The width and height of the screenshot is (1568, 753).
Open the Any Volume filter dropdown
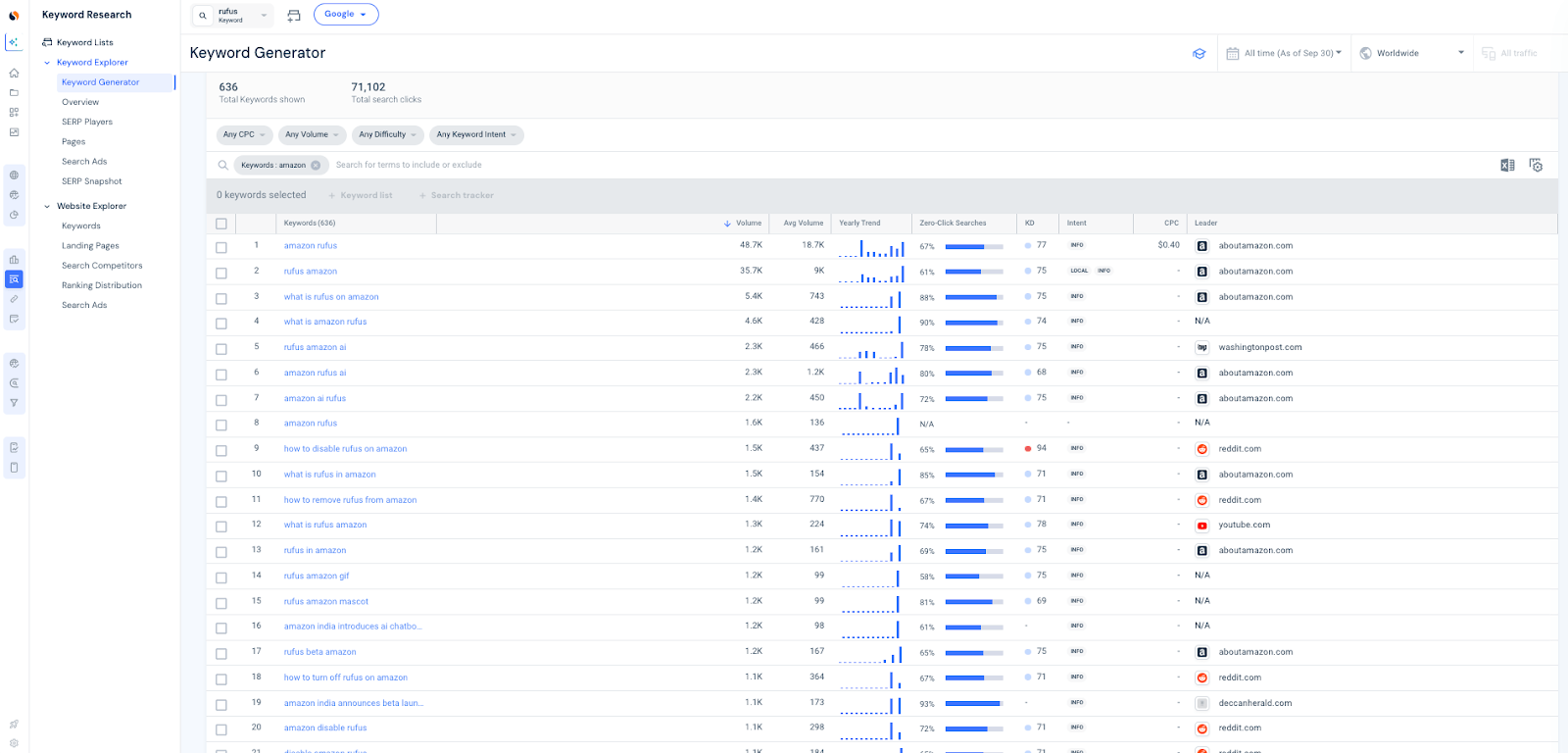[x=312, y=134]
